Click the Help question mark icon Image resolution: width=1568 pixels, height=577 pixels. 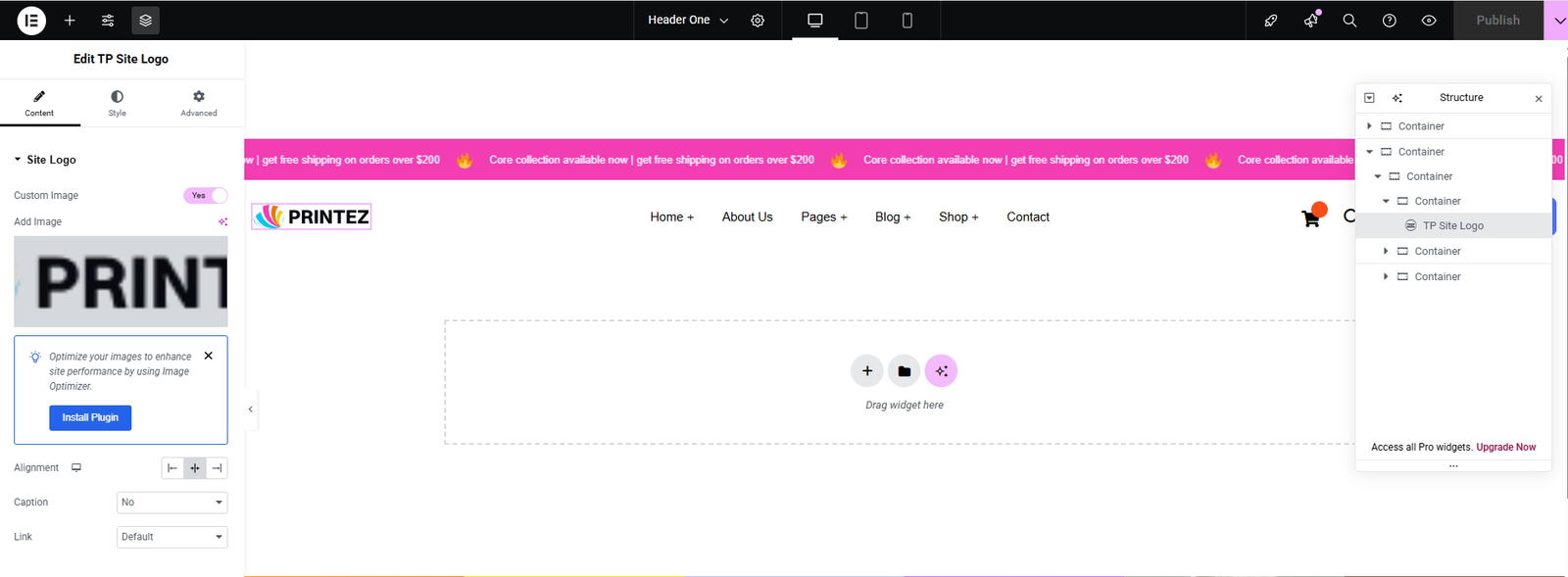(1389, 21)
